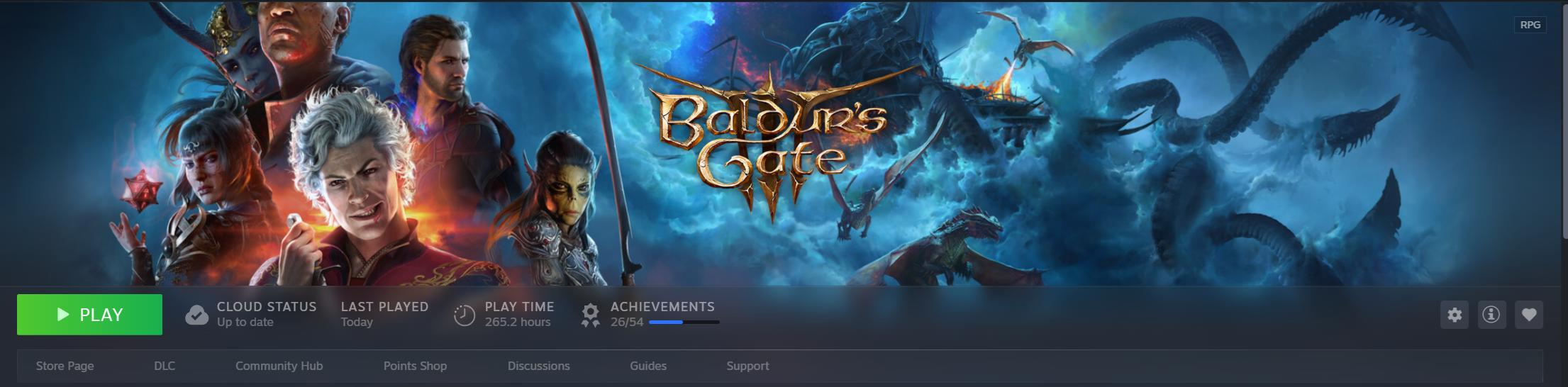This screenshot has width=1568, height=387.
Task: Open the Support link
Action: 747,366
